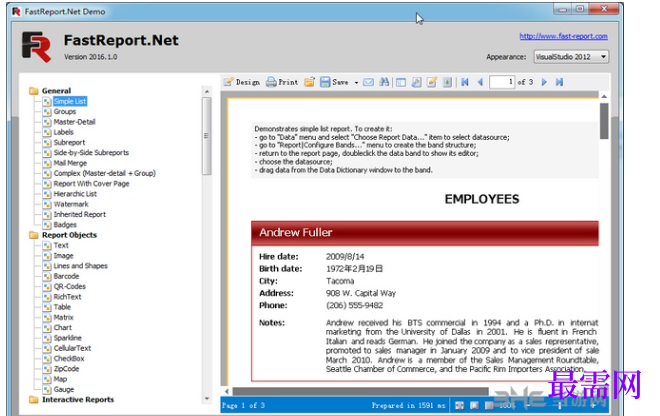Click the preview vertical scrollbar thumb
Viewport: 660px width, 416px height.
[604, 121]
